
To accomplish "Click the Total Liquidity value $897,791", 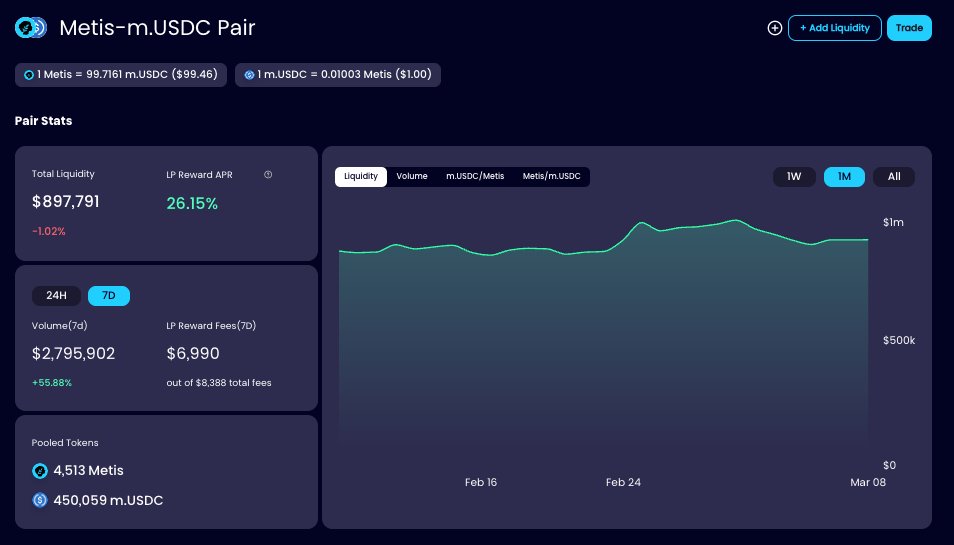I will tap(66, 202).
